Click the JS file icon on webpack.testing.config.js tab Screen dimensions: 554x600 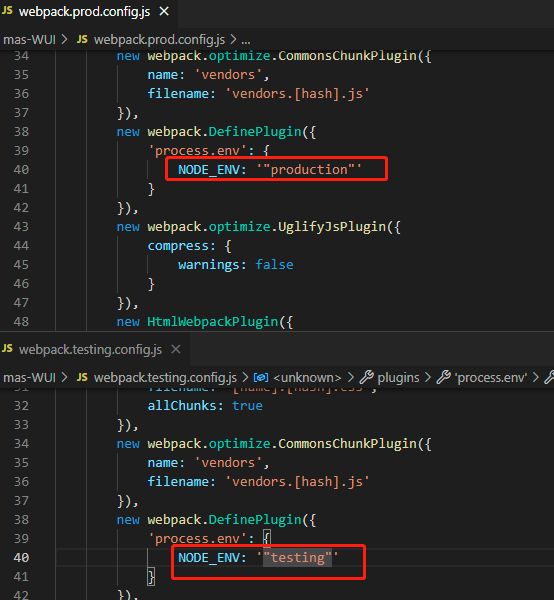(8, 349)
